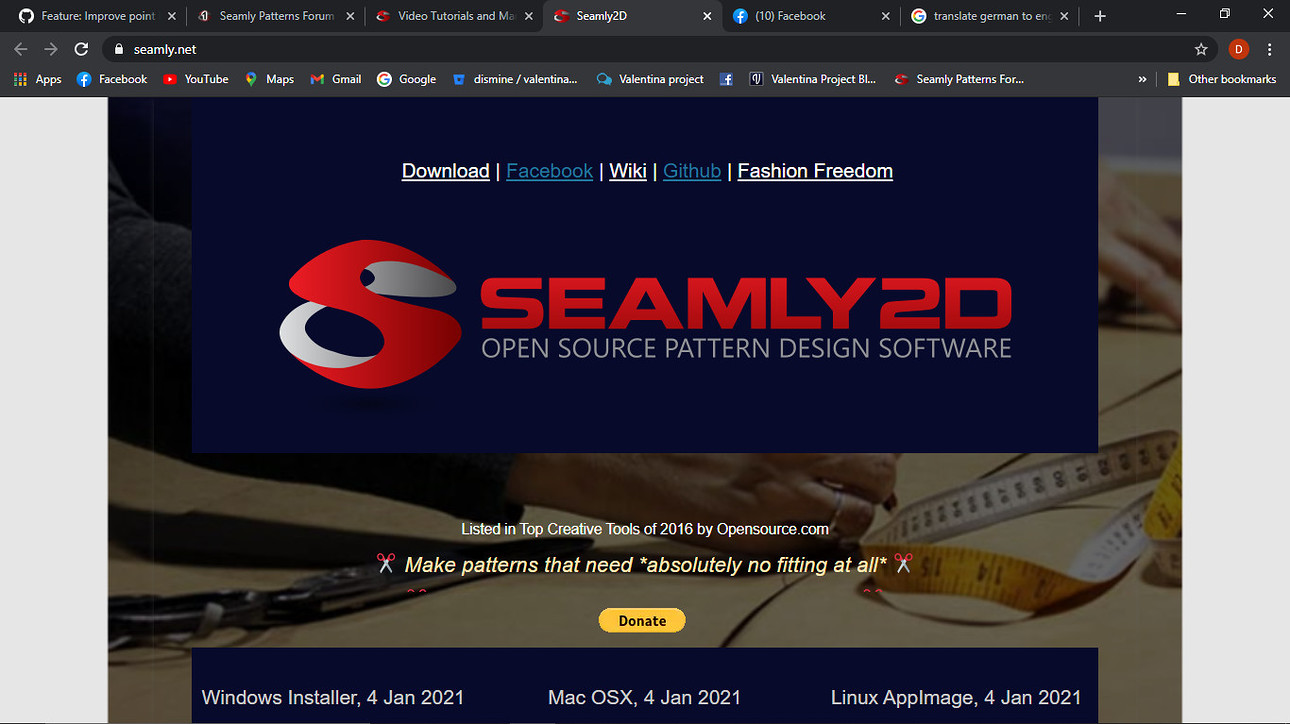Open the Fashion Freedom link

click(x=814, y=171)
